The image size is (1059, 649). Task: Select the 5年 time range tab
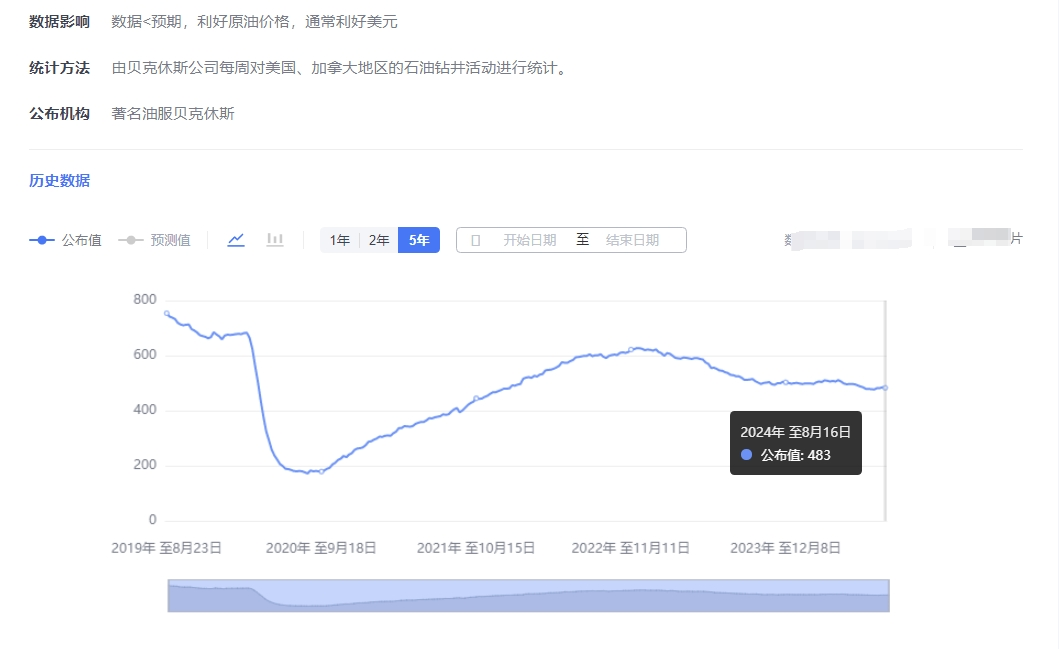[419, 240]
